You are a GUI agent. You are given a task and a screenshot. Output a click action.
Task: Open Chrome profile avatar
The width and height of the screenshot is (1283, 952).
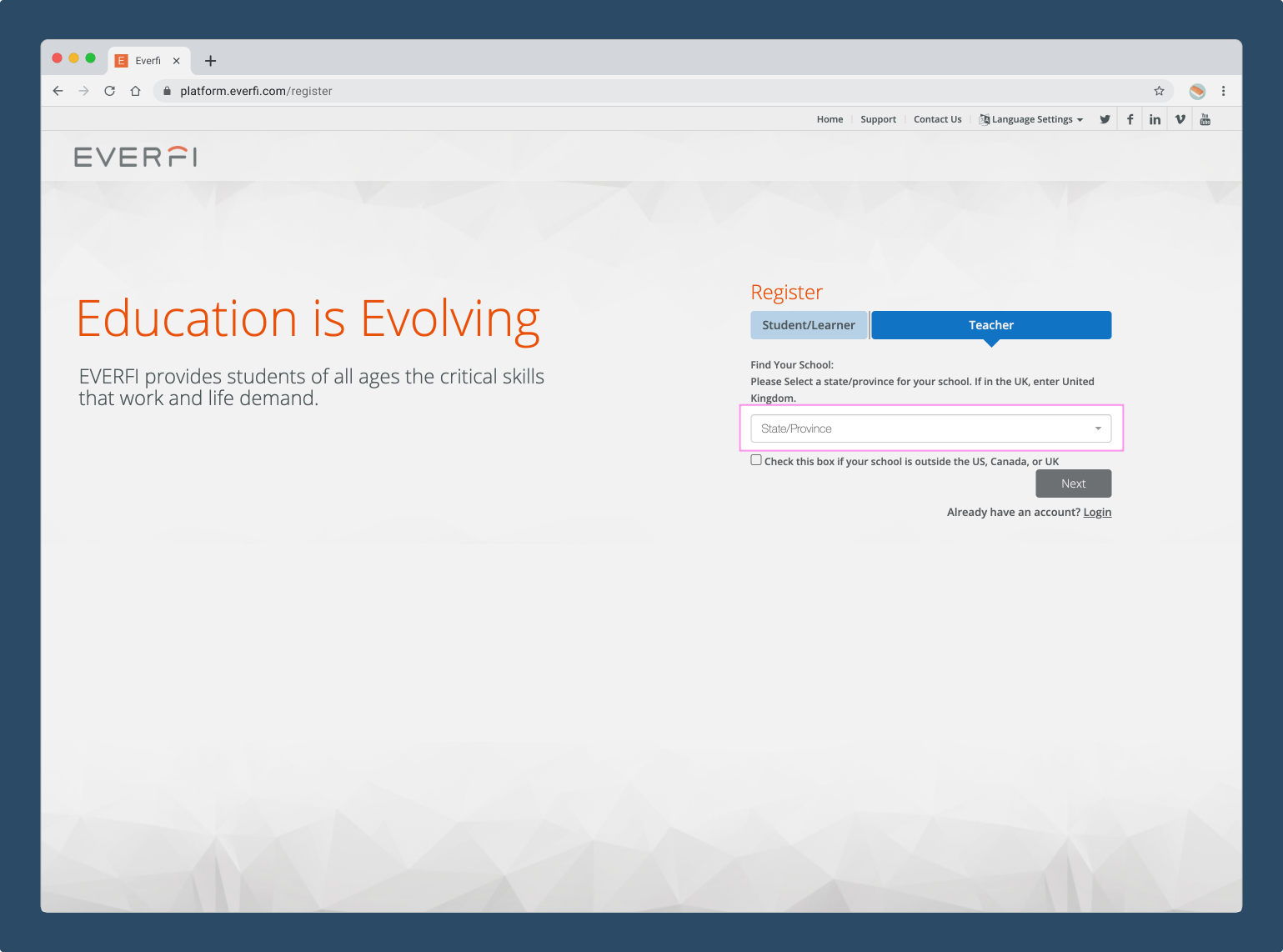[x=1197, y=91]
